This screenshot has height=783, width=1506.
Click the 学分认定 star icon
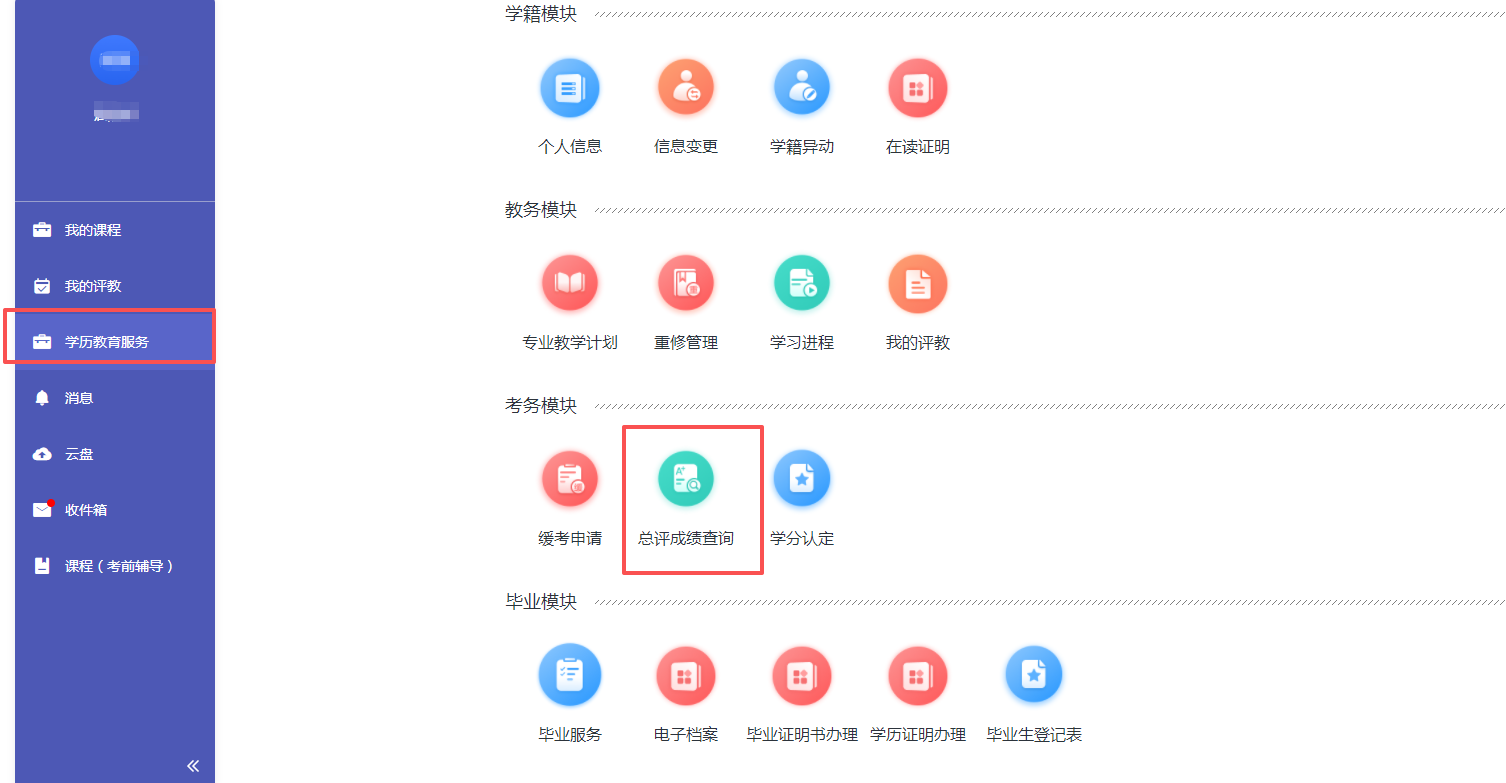coord(801,480)
